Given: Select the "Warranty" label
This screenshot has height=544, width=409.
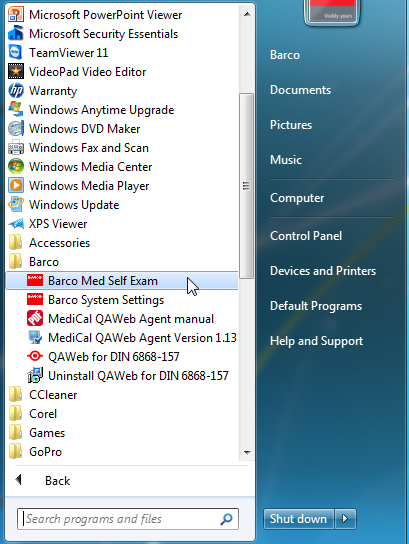Looking at the screenshot, I should click(53, 91).
